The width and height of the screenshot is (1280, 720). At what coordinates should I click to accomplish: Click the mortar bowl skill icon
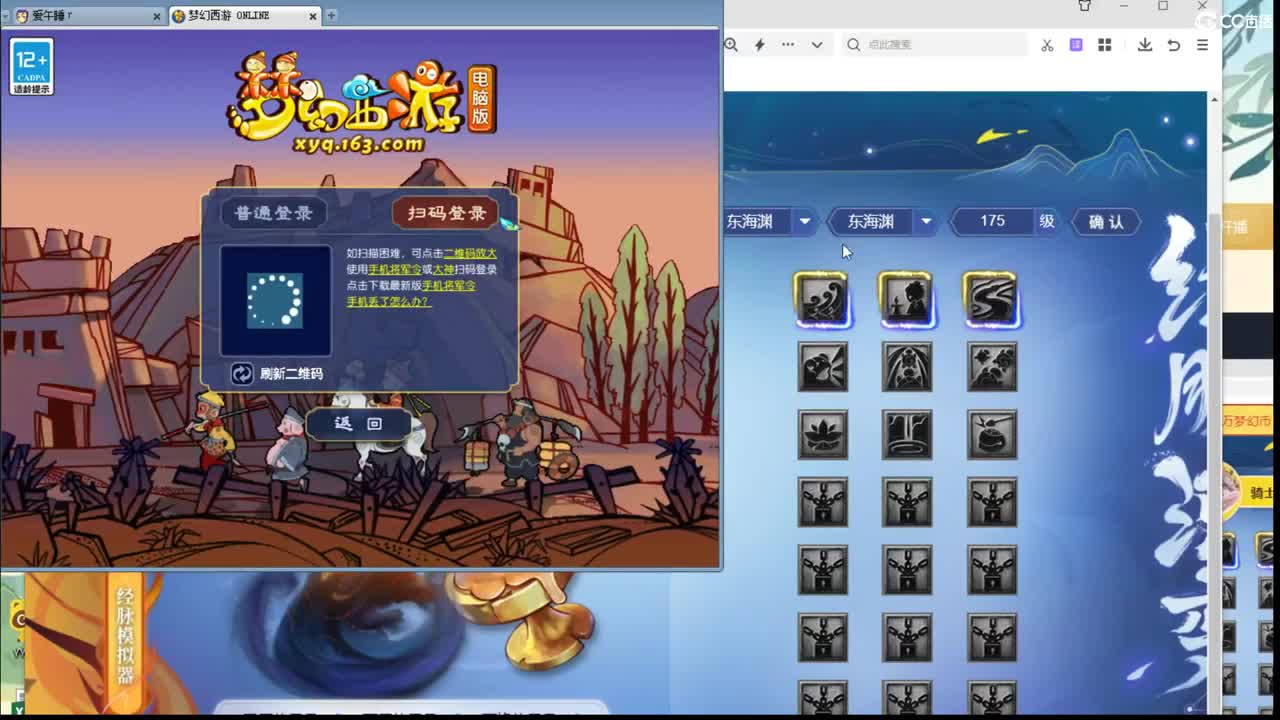[x=991, y=435]
